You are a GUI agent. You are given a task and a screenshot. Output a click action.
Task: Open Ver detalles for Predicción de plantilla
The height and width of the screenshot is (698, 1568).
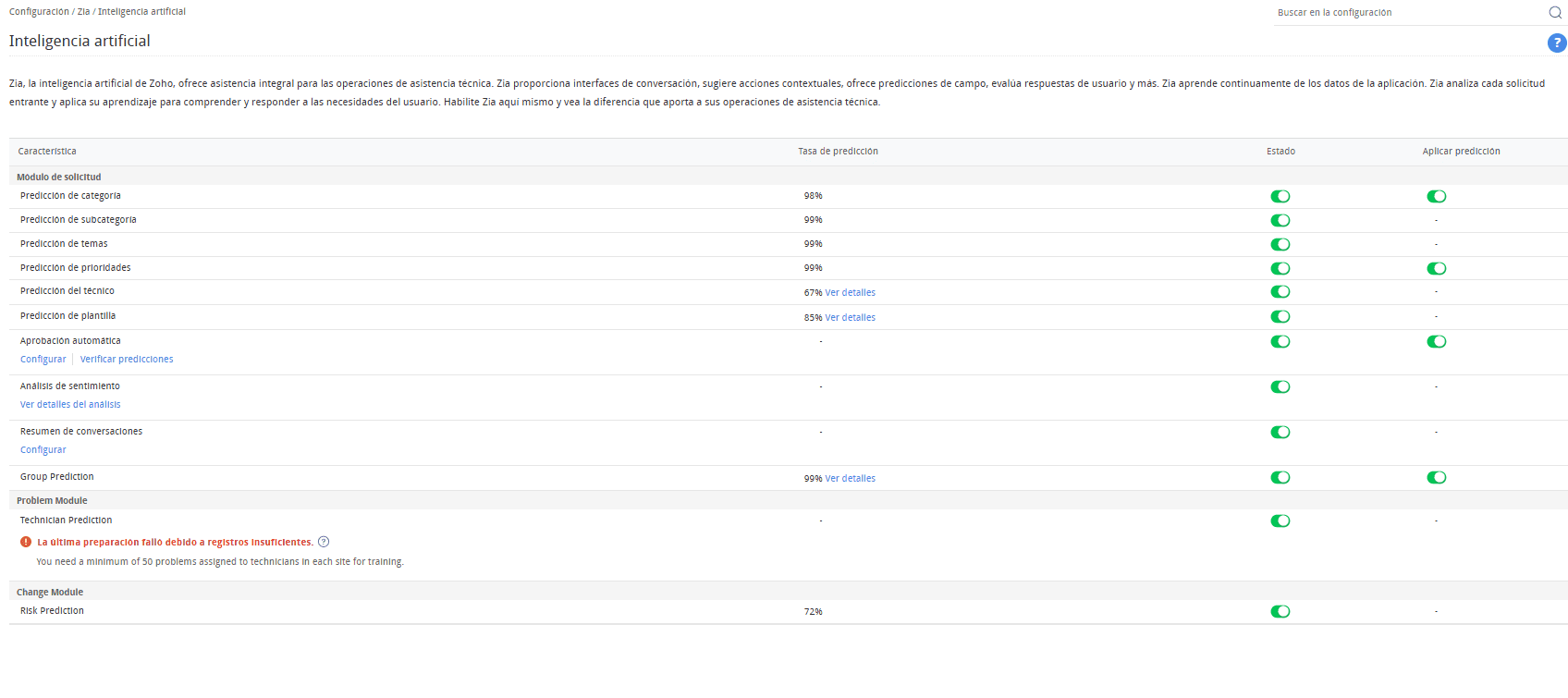click(850, 318)
